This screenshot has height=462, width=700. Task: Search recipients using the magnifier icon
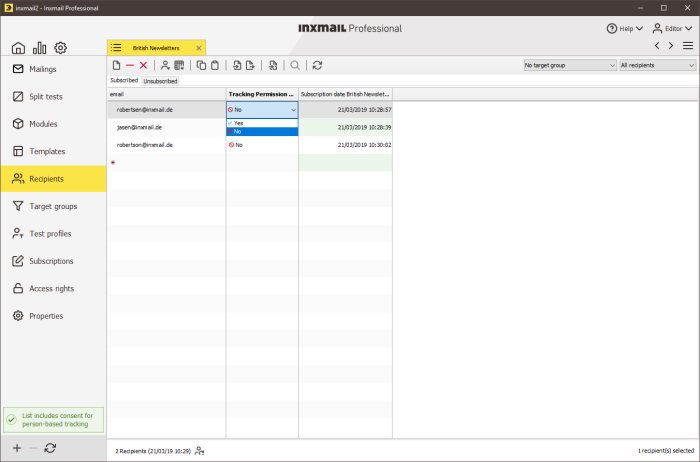tap(295, 66)
